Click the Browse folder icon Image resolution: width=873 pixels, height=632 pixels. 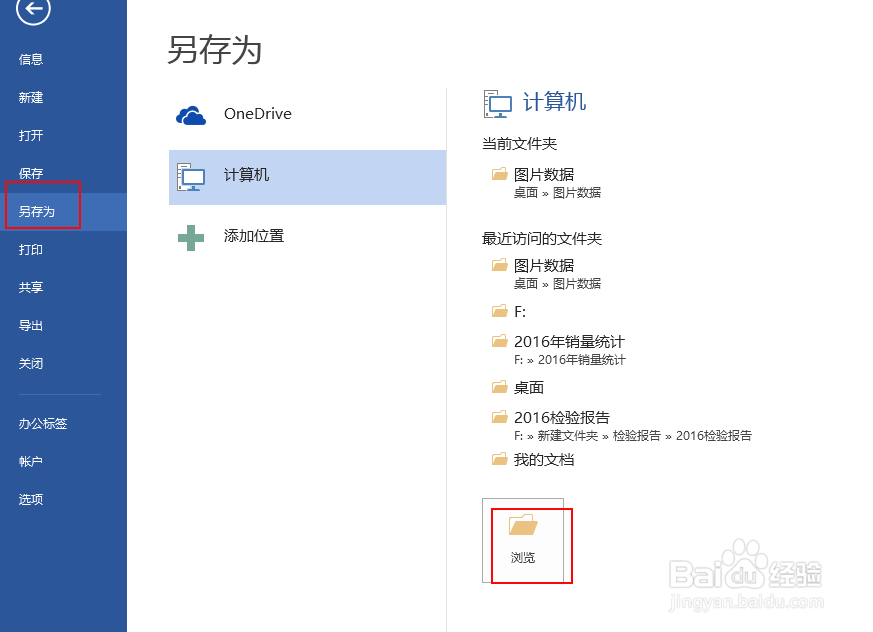point(523,526)
